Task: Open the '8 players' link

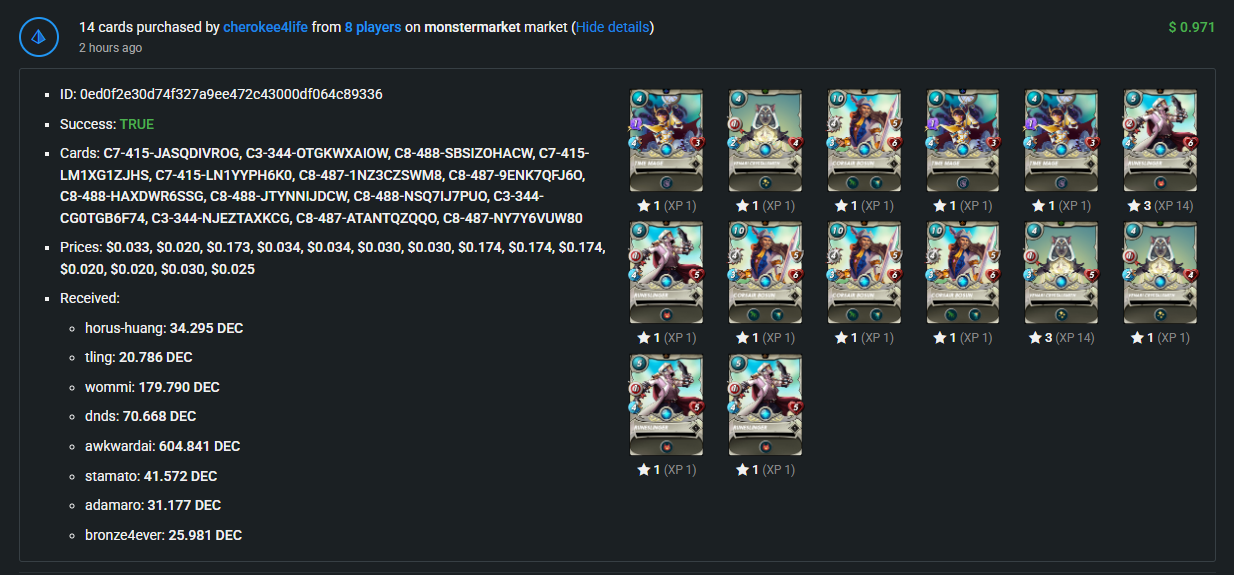Action: pos(373,27)
